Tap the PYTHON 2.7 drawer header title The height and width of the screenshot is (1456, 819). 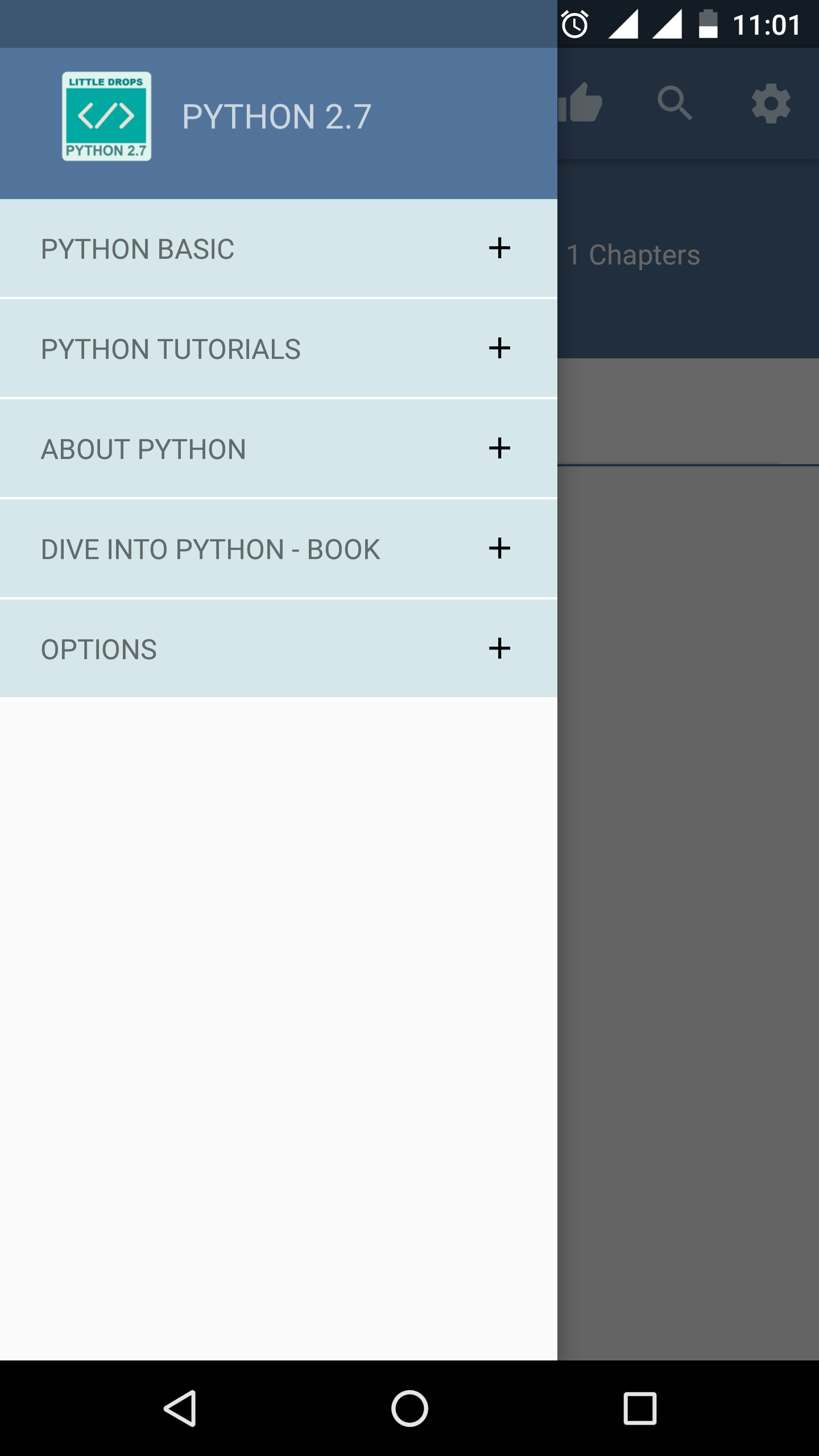(276, 117)
